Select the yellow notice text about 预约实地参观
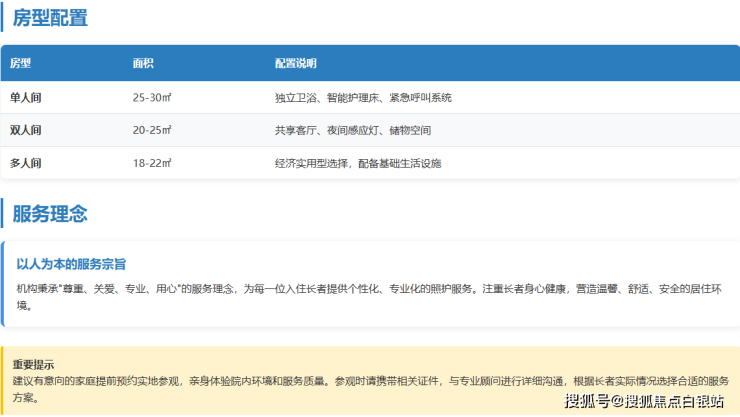Image resolution: width=740 pixels, height=417 pixels. (368, 388)
